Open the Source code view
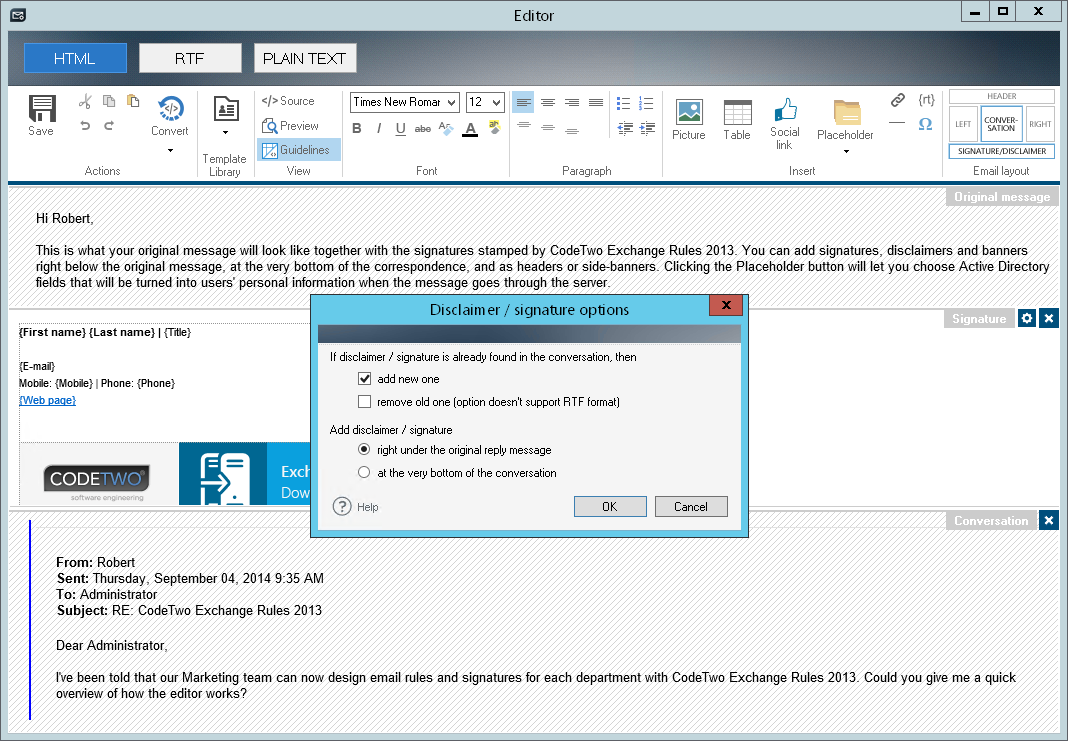Screen dimensions: 1068x741 tap(288, 101)
